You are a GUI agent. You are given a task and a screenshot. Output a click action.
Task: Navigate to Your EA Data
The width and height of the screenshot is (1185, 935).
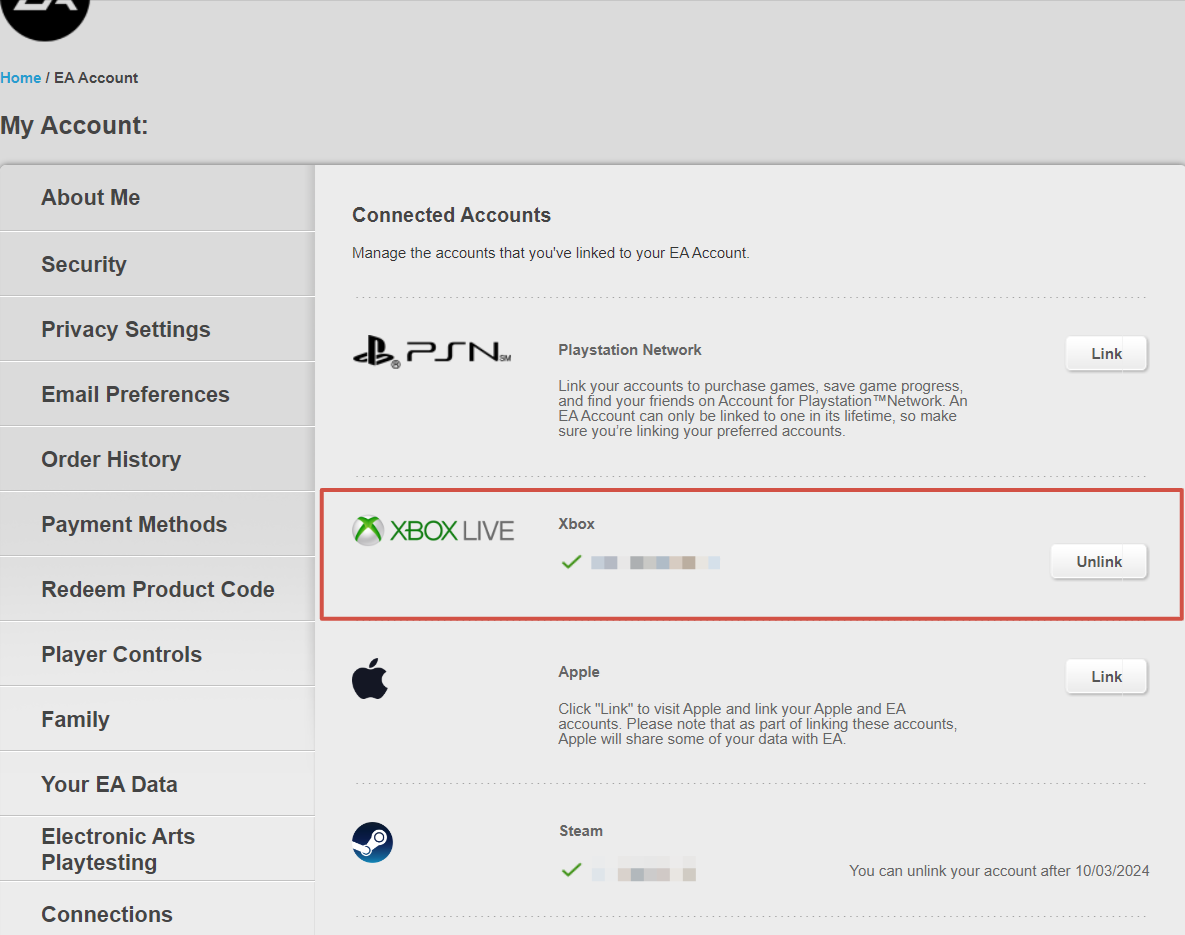coord(109,785)
